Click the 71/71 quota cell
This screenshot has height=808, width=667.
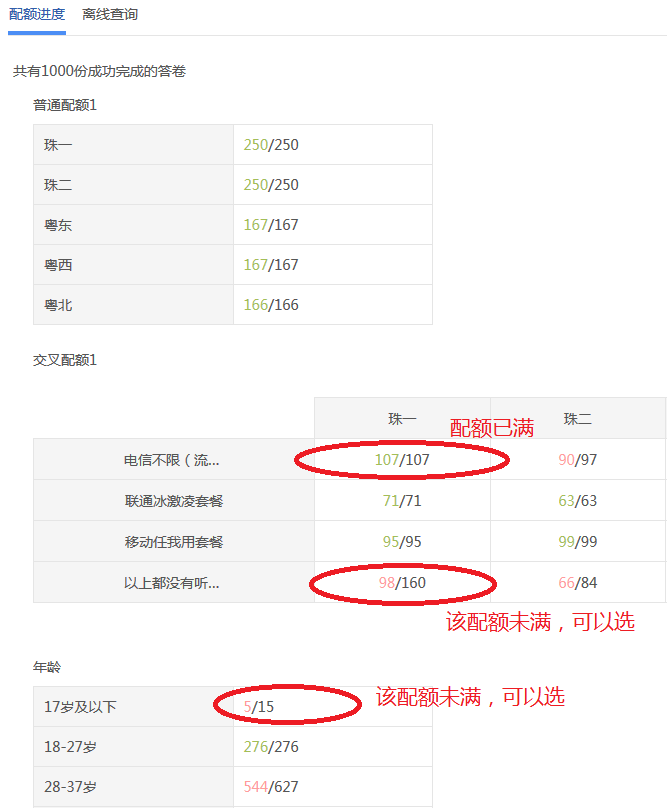click(x=402, y=501)
